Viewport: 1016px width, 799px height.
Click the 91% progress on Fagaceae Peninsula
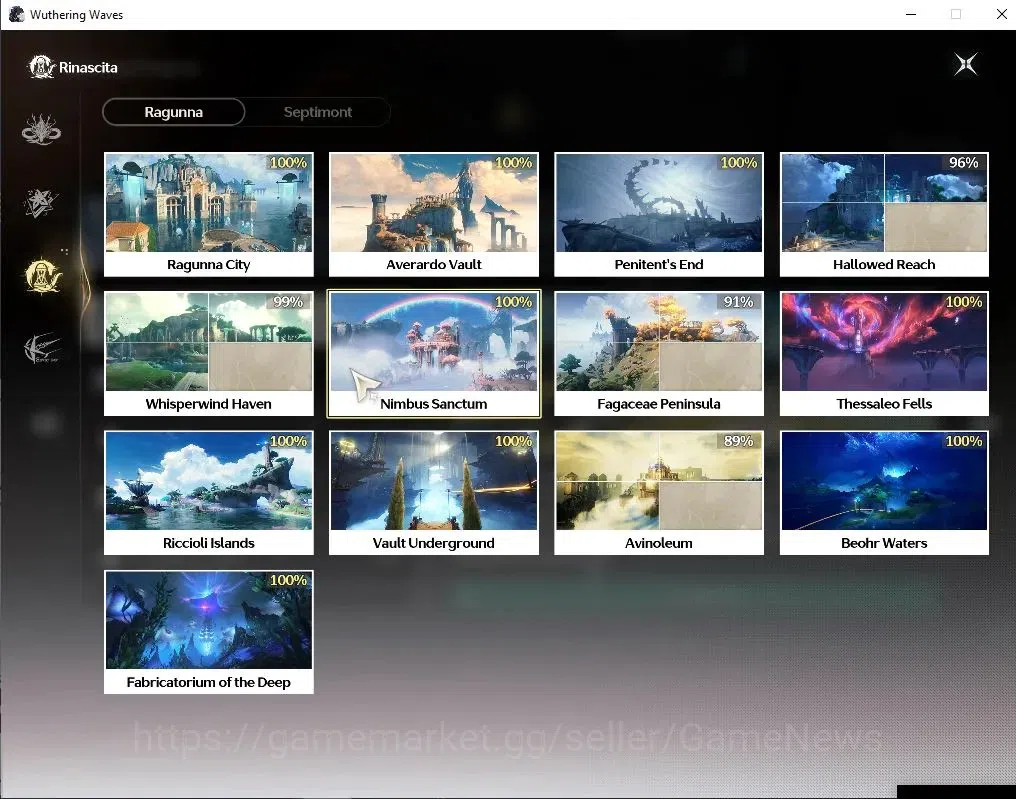pyautogui.click(x=738, y=302)
